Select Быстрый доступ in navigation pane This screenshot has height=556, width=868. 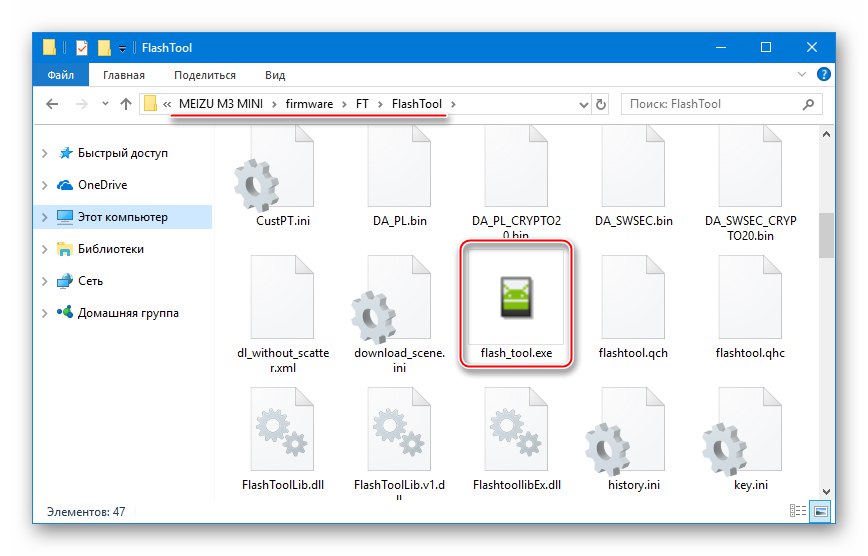(x=122, y=153)
